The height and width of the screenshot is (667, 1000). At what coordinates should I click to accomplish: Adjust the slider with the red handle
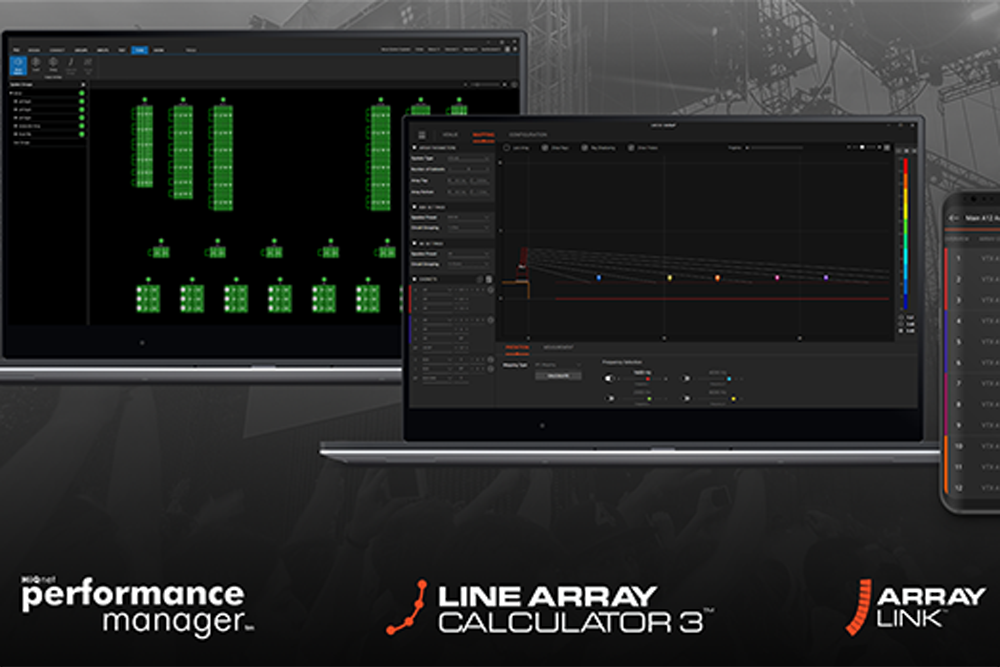642,379
